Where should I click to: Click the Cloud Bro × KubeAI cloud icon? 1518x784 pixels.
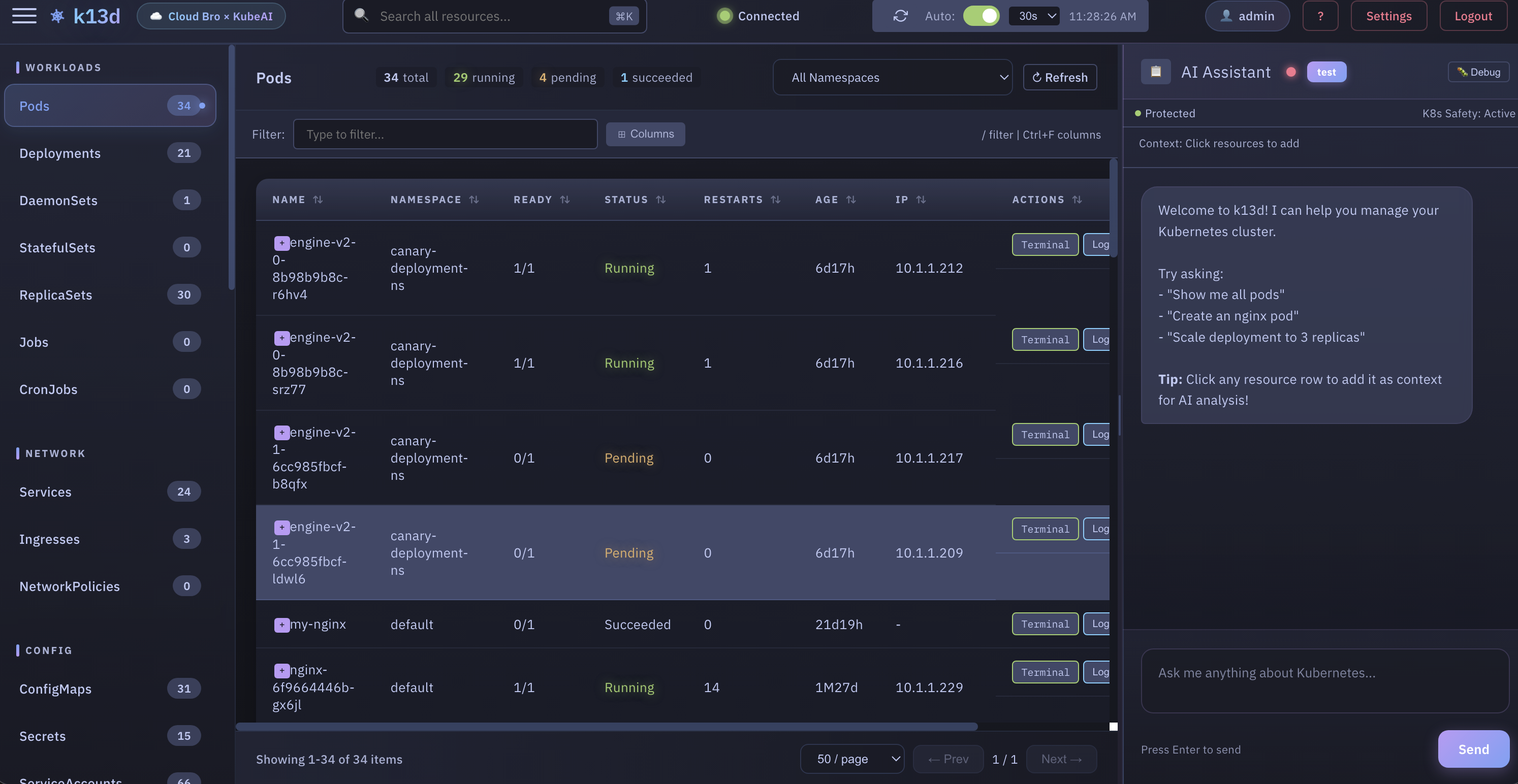pyautogui.click(x=155, y=16)
